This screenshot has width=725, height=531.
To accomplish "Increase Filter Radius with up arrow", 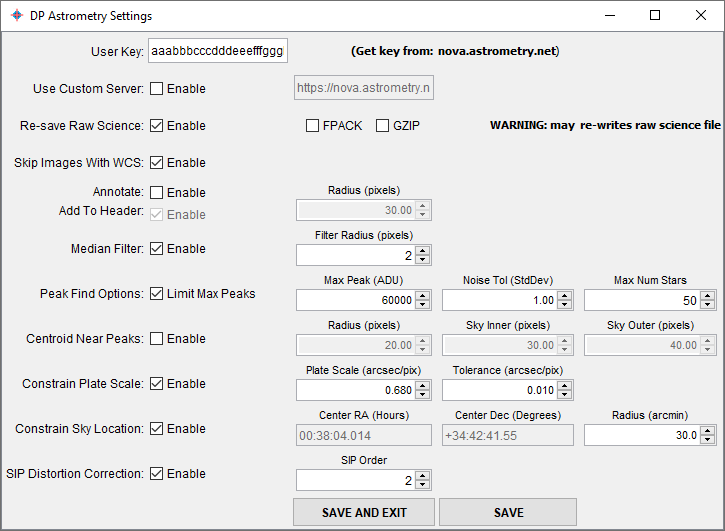I will 423,250.
